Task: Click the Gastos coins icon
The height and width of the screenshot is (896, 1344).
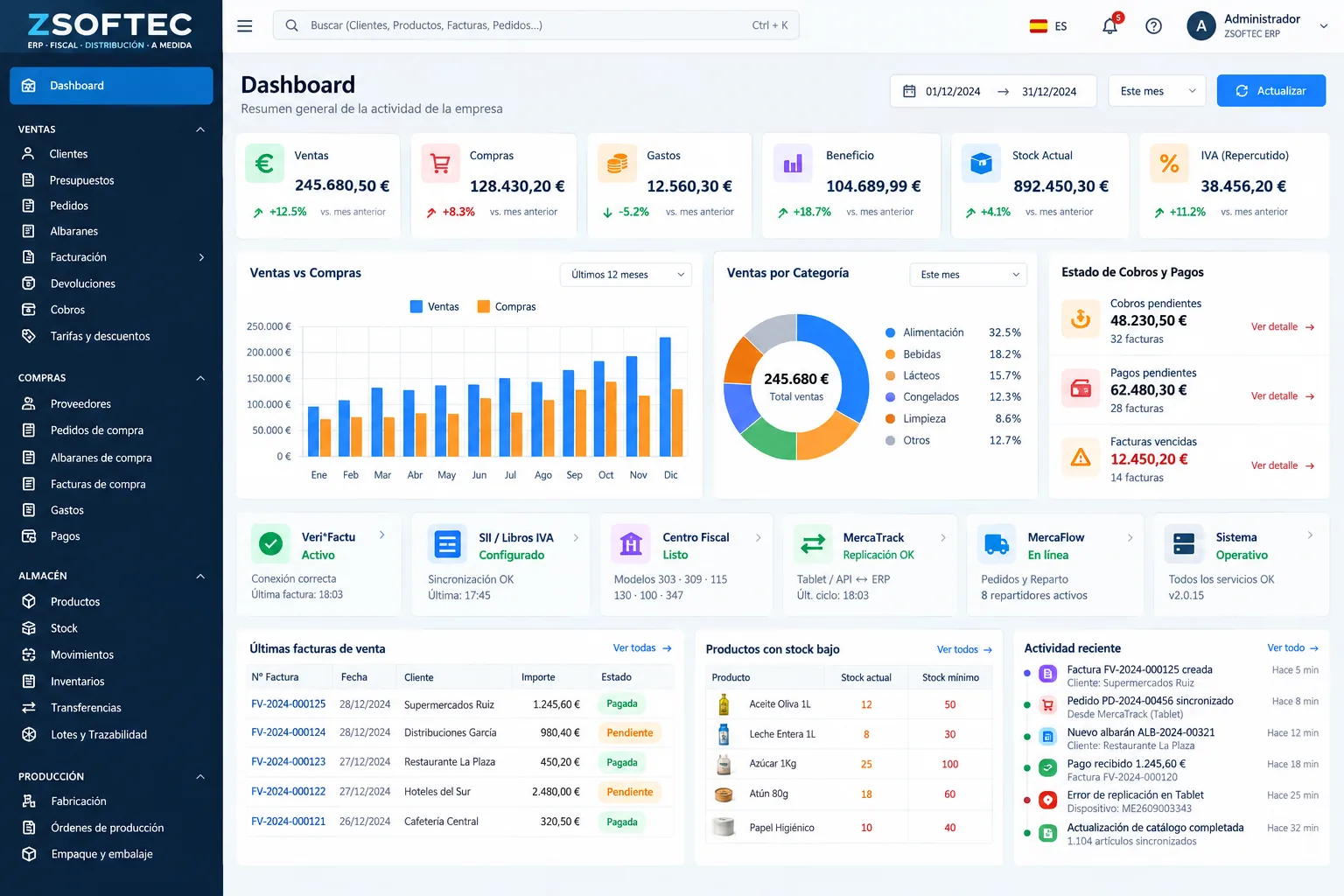Action: 617,163
